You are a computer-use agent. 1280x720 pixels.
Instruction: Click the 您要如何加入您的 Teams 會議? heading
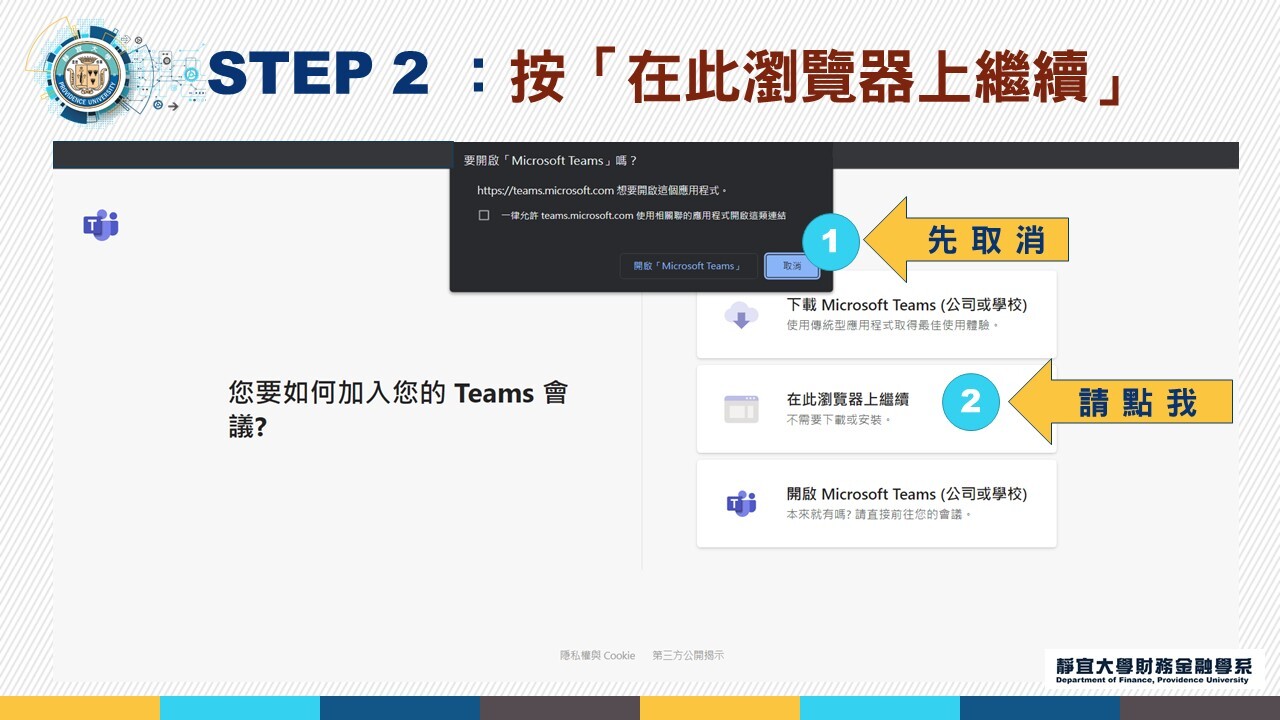(398, 410)
